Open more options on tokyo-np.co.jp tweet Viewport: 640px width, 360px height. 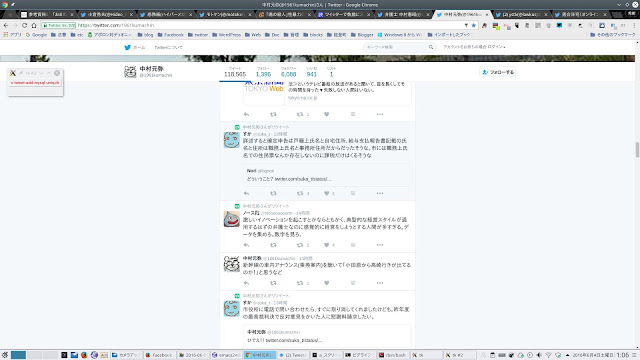tap(380, 114)
